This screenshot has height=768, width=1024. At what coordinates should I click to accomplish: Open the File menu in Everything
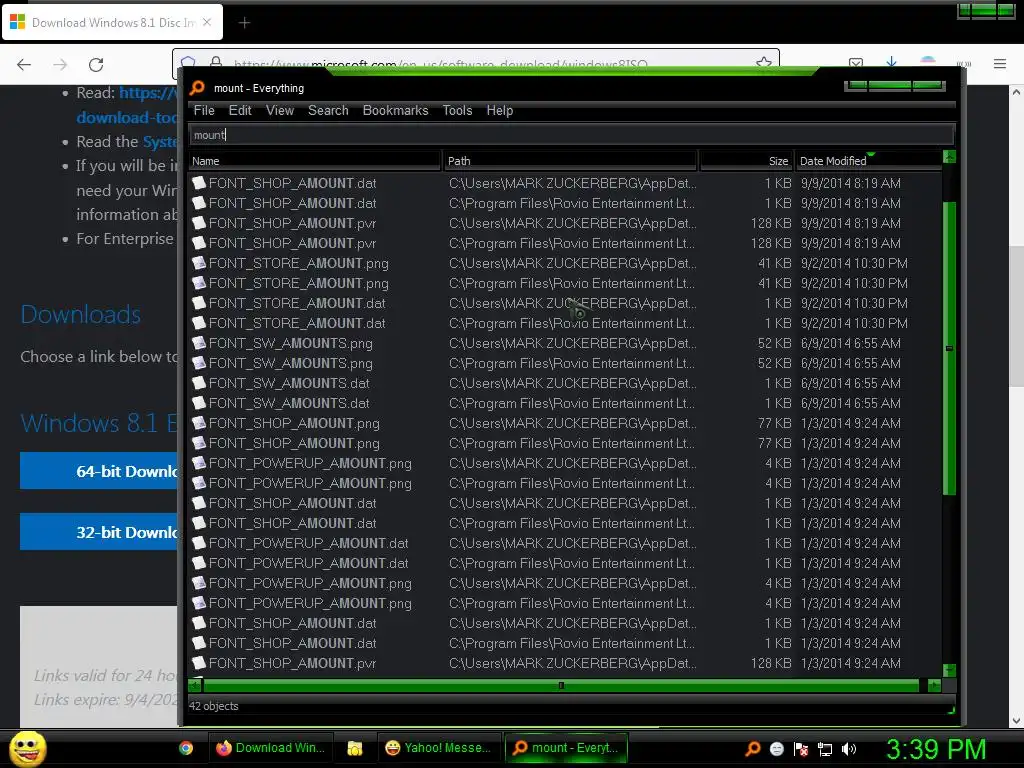[204, 110]
